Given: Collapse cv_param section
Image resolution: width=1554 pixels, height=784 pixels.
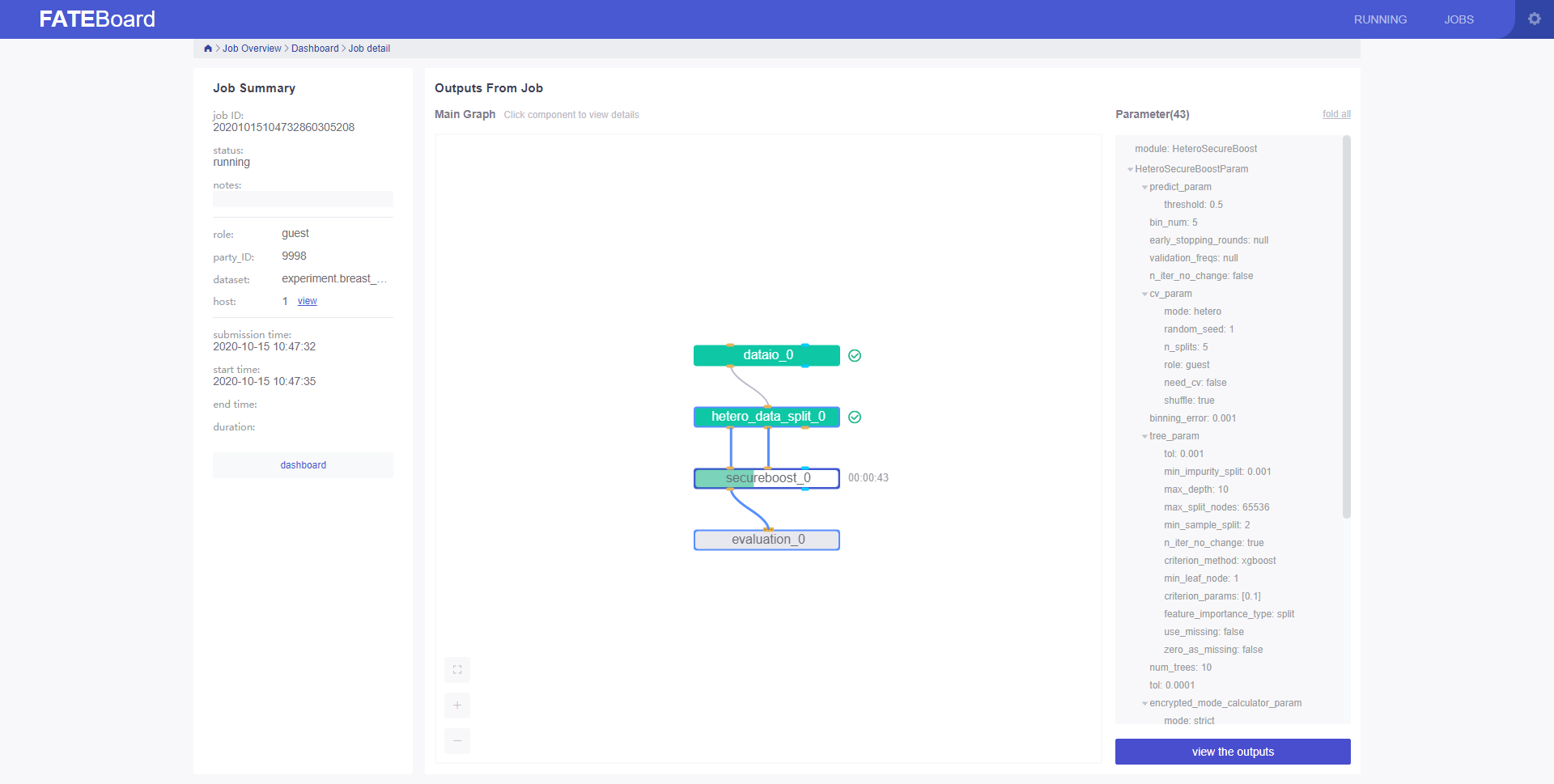Looking at the screenshot, I should [x=1144, y=294].
